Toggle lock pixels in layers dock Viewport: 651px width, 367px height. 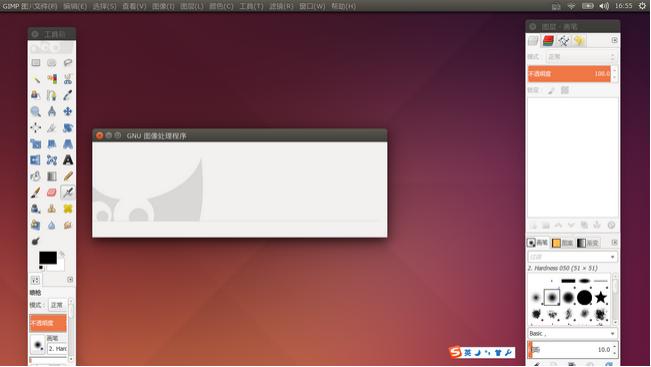[x=551, y=90]
